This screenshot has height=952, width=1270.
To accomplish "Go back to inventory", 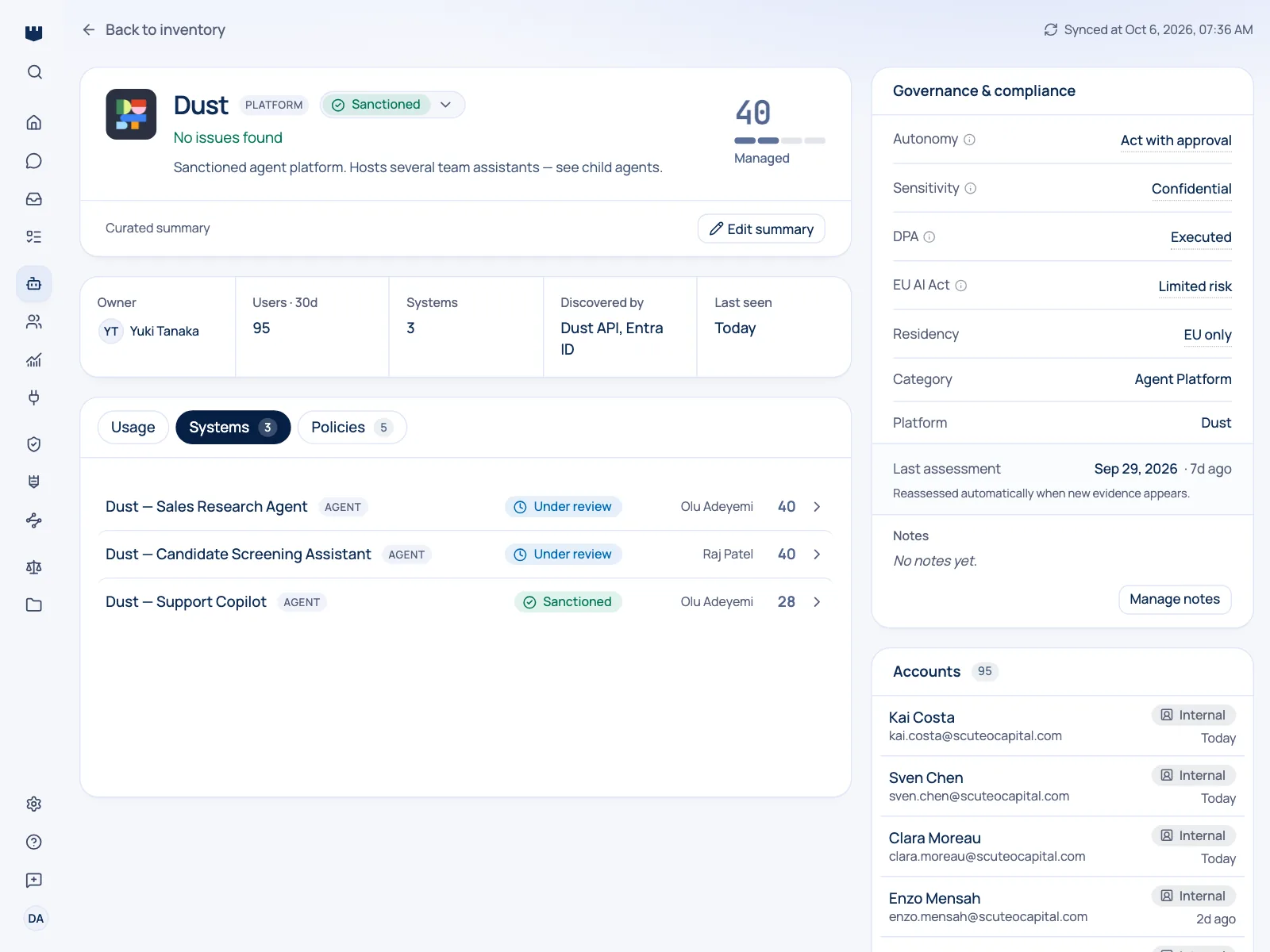I will (x=153, y=30).
